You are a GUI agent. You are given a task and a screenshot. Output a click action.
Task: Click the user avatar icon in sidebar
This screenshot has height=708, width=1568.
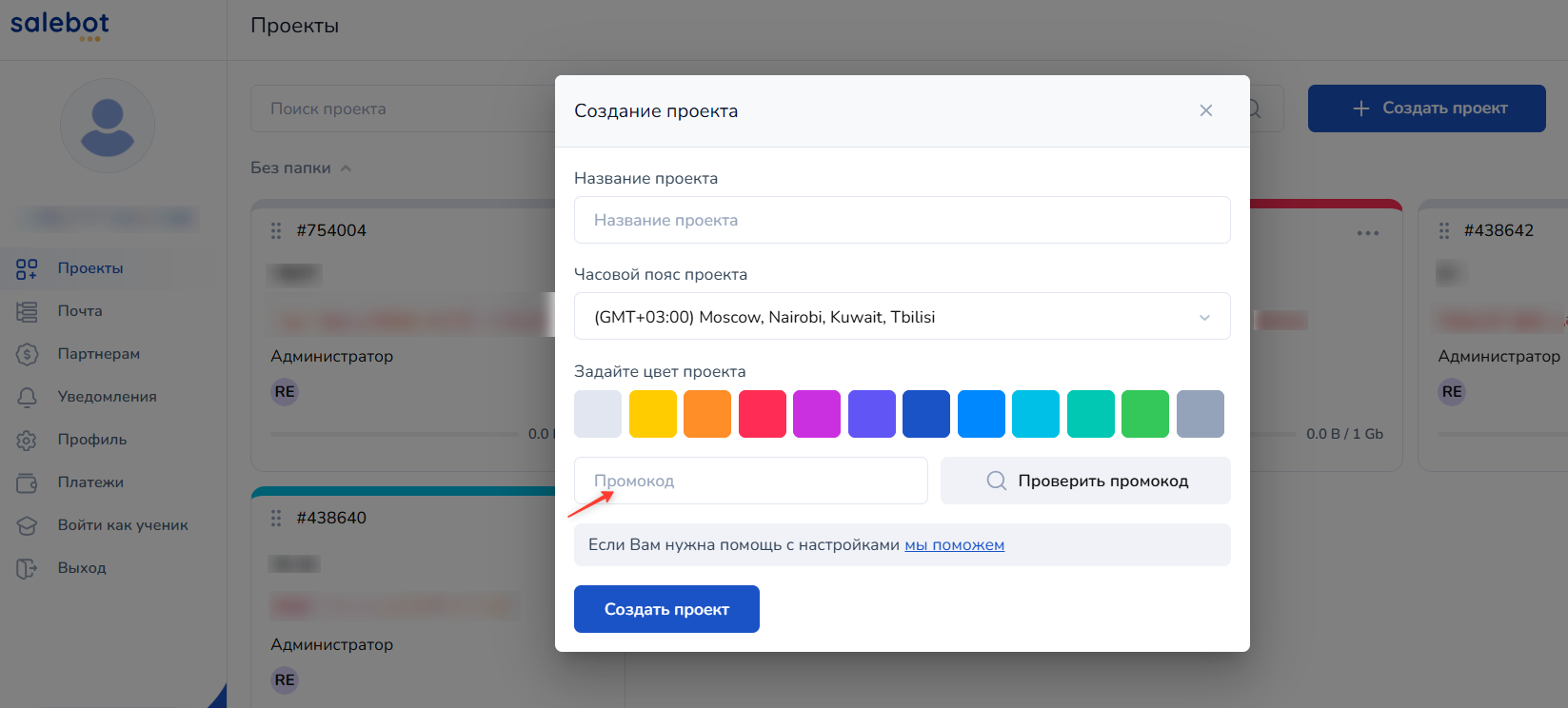click(x=108, y=126)
